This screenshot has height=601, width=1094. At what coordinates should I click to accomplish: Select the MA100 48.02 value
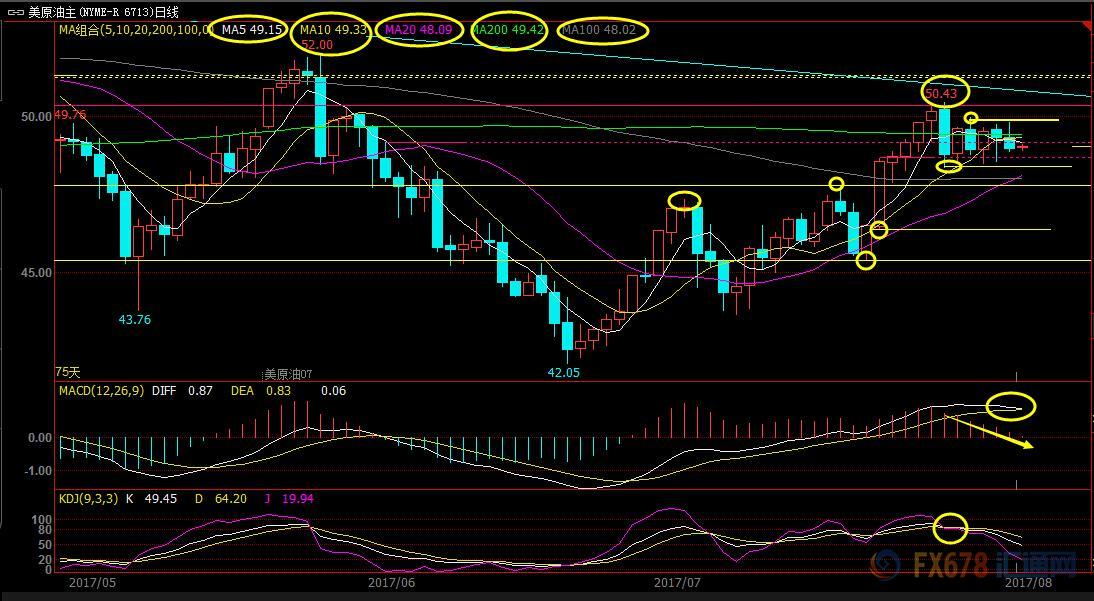pyautogui.click(x=600, y=30)
